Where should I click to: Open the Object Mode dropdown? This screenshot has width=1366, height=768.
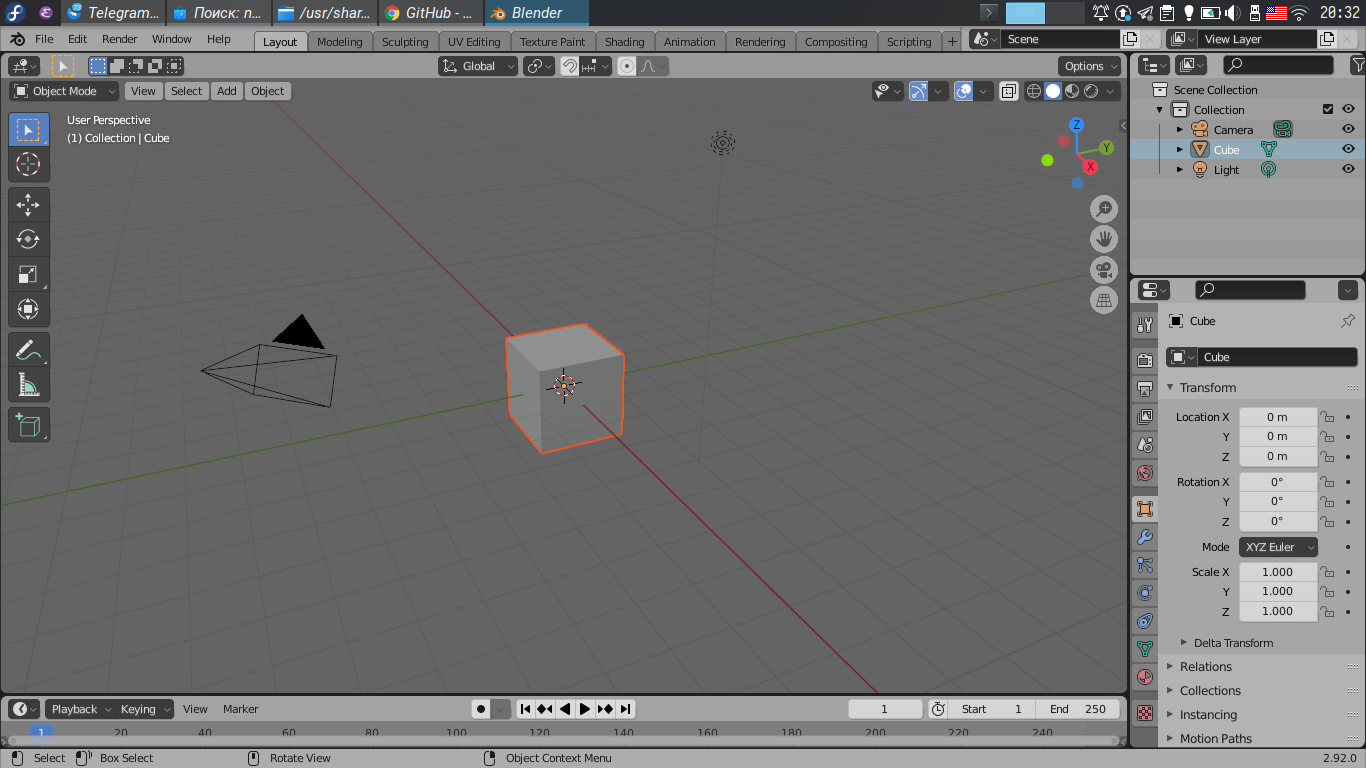click(x=65, y=91)
